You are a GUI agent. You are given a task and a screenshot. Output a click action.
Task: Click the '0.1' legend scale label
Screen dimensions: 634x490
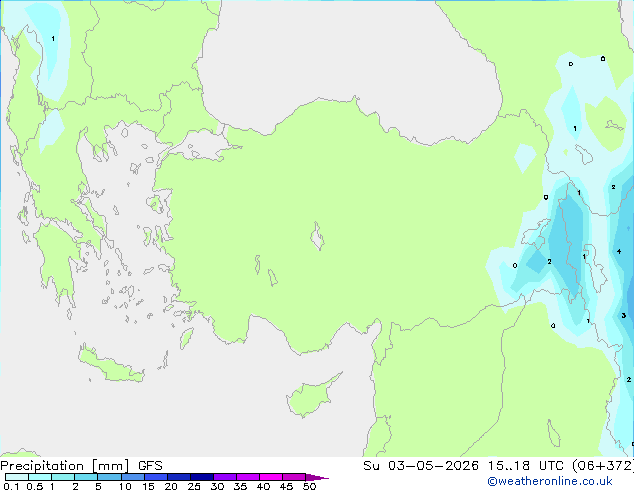coord(11,486)
